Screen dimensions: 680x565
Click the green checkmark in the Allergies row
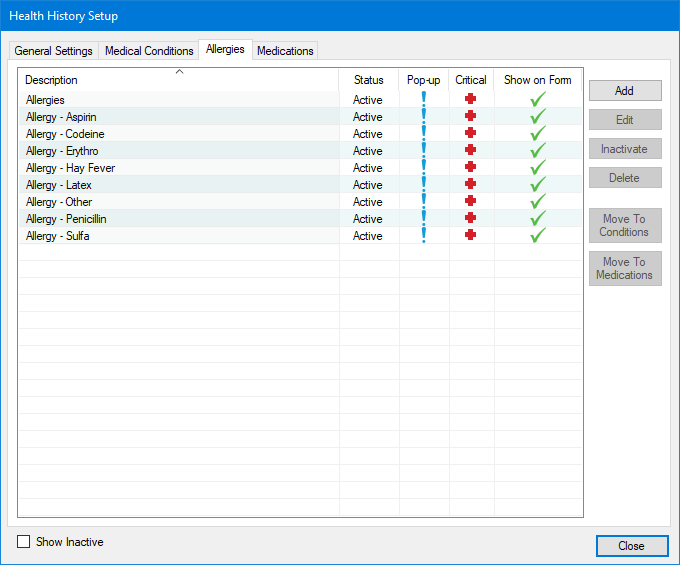tap(538, 100)
